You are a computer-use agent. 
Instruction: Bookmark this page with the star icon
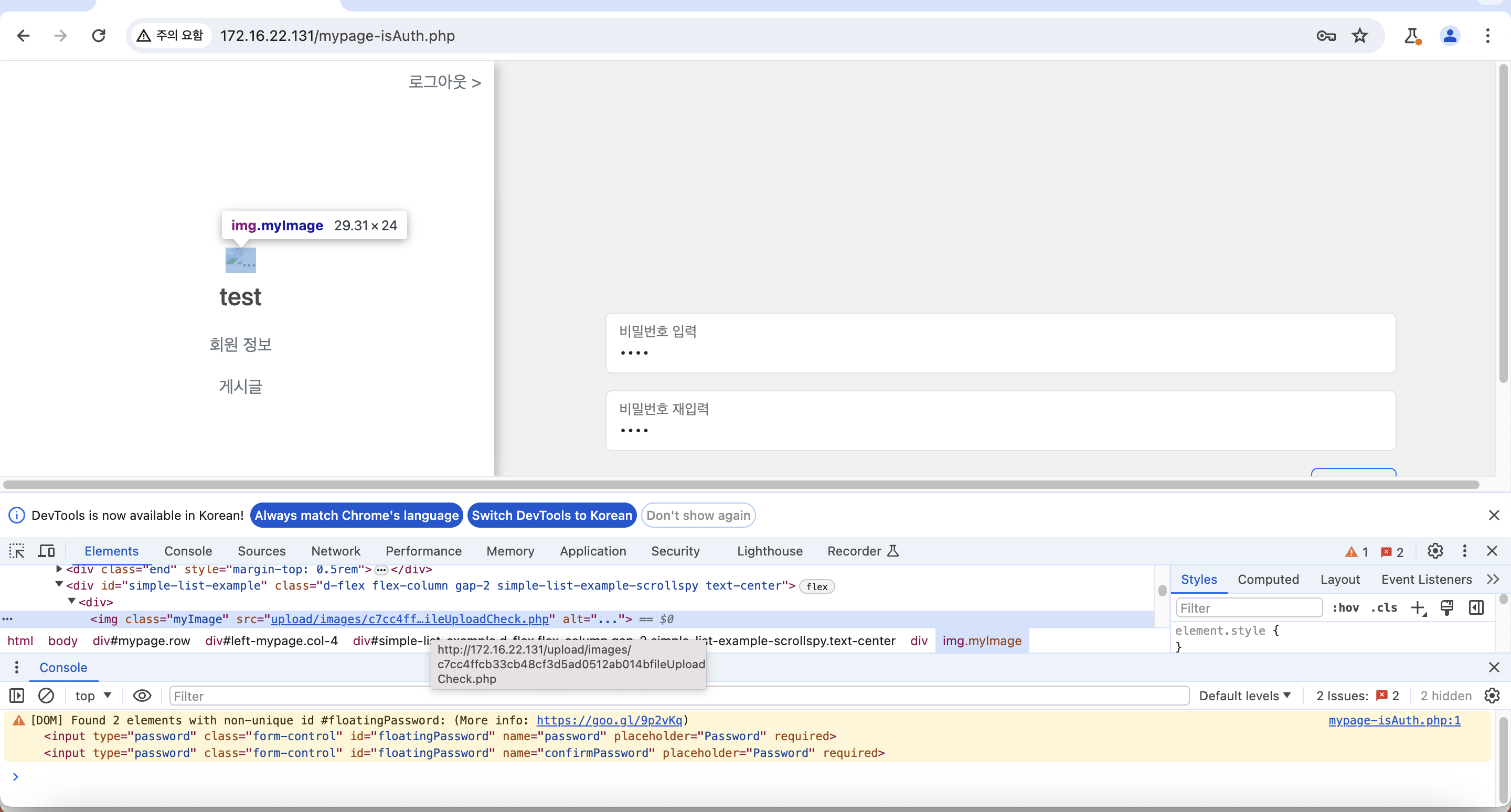1359,36
